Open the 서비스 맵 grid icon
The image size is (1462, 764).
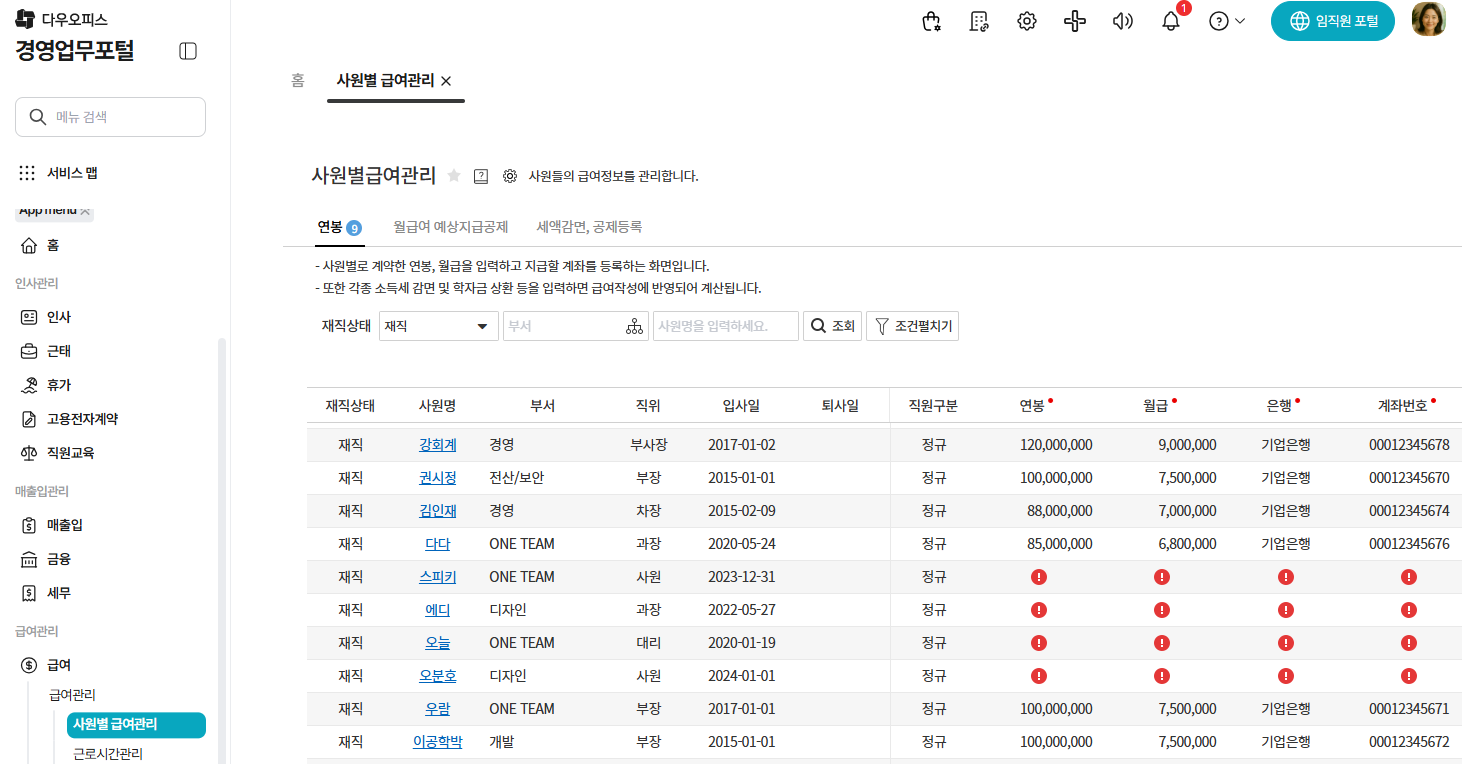tap(28, 173)
